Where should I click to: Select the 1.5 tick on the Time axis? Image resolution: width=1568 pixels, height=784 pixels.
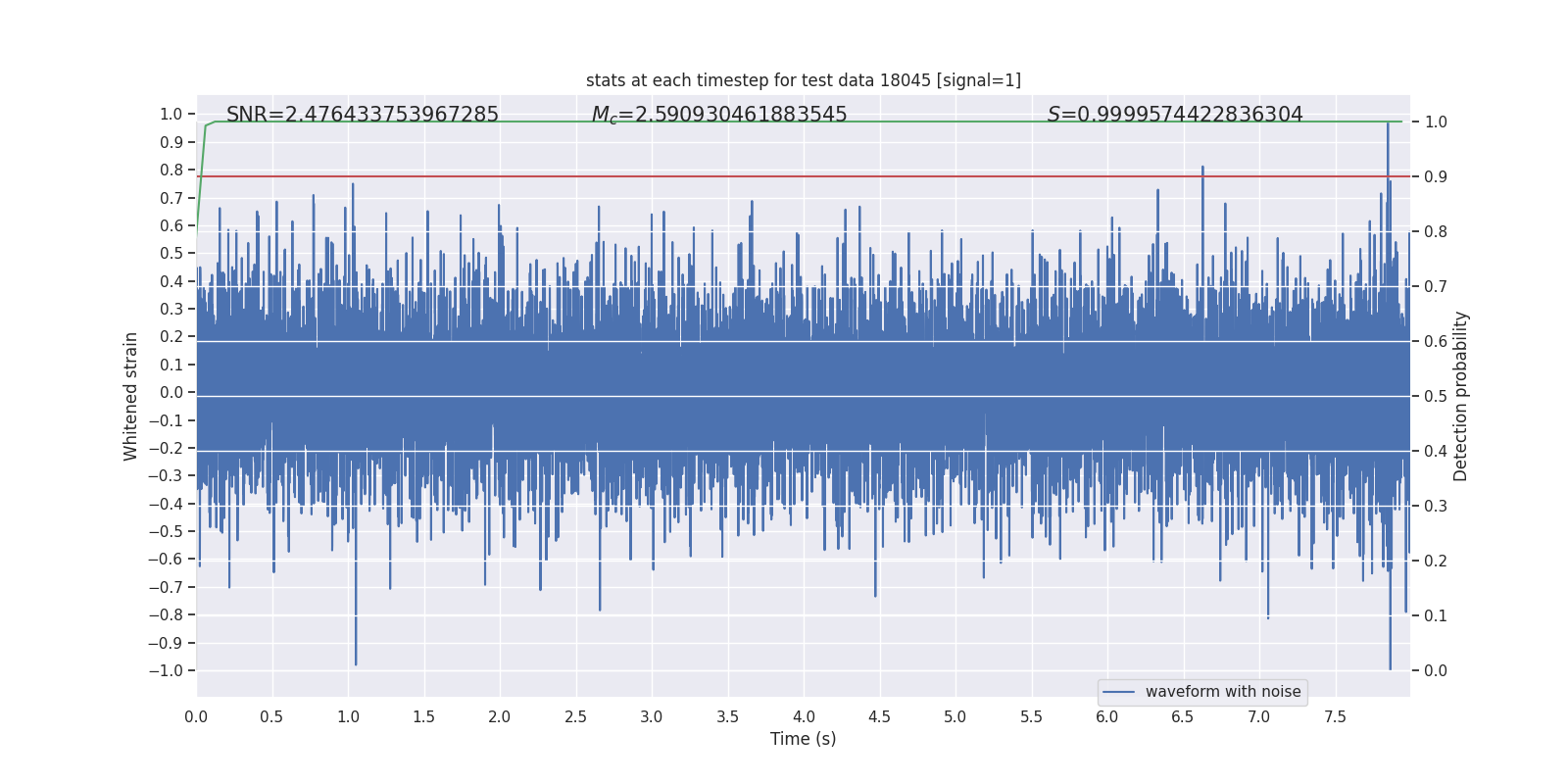point(423,716)
